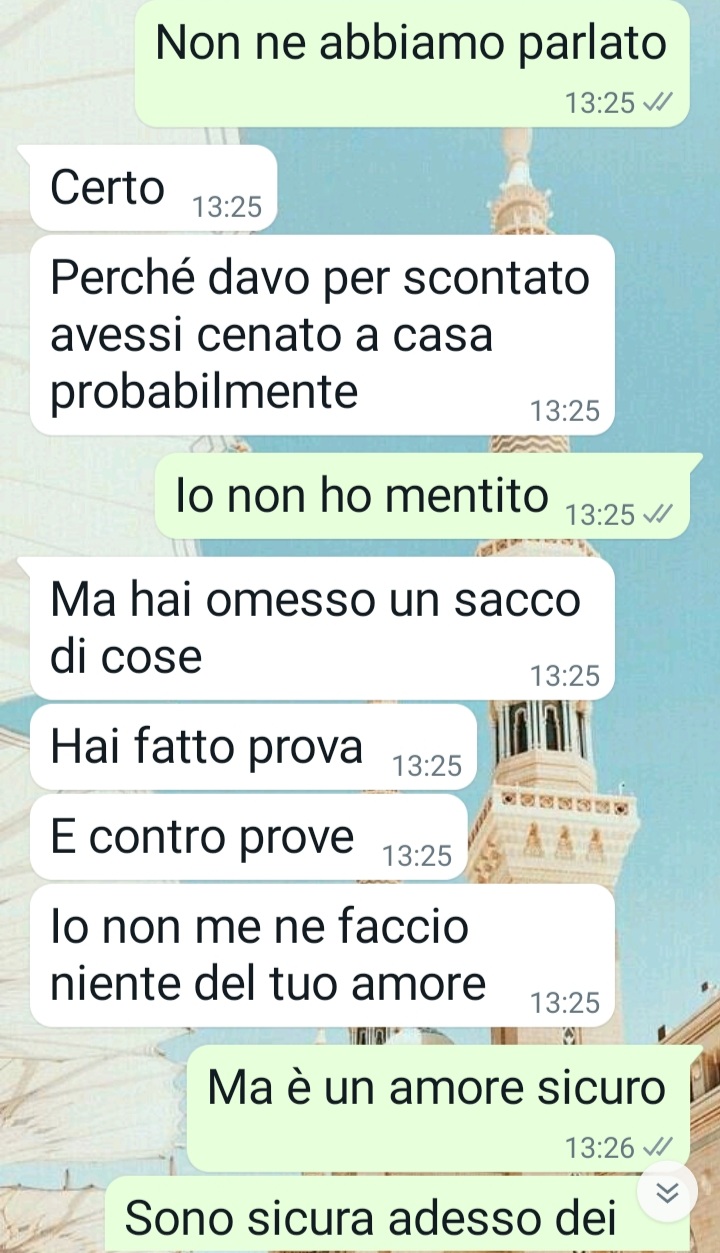
Task: Tap read checkmarks on "Ma è un amore sicuro"
Action: click(659, 1147)
